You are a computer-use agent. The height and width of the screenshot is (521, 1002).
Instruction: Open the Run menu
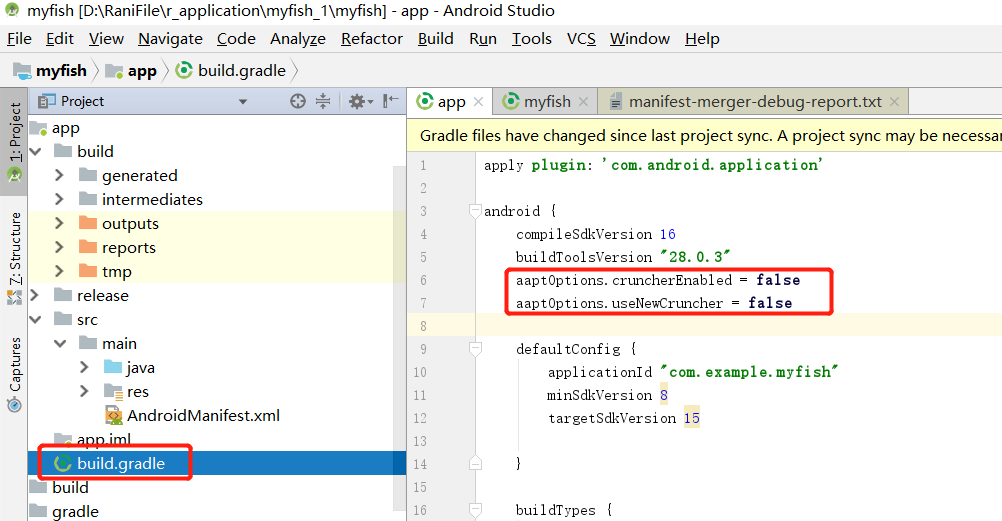tap(482, 39)
